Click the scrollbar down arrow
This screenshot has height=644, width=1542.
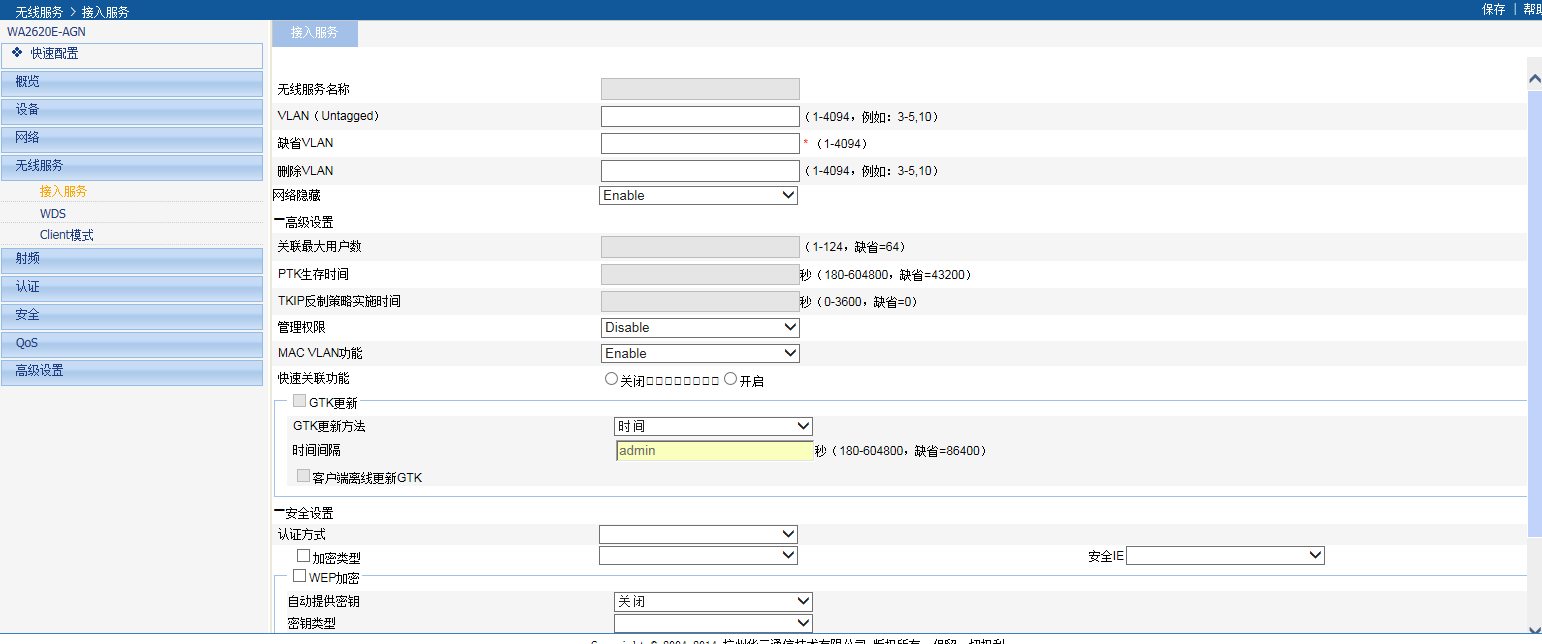[1535, 630]
